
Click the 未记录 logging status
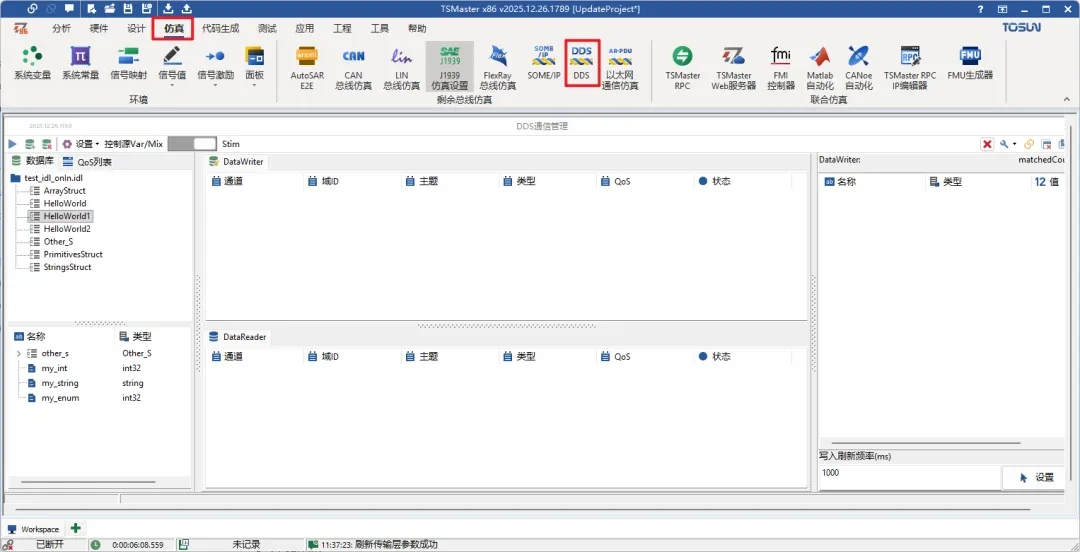click(x=246, y=544)
